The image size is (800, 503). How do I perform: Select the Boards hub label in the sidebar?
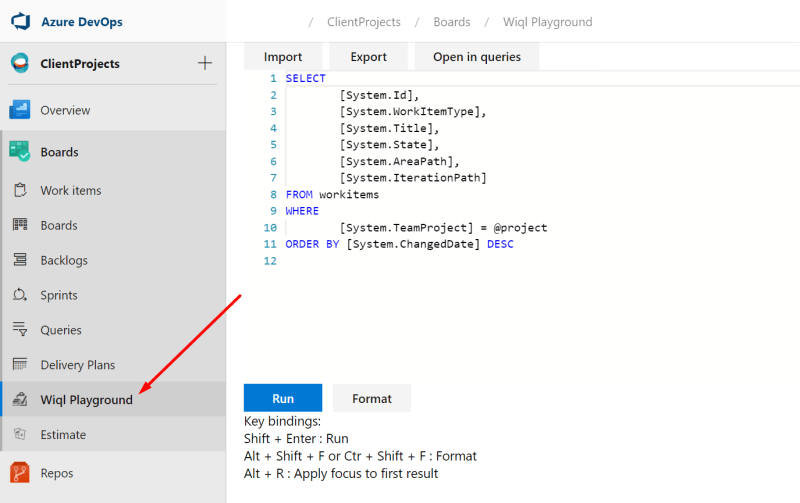[x=60, y=152]
